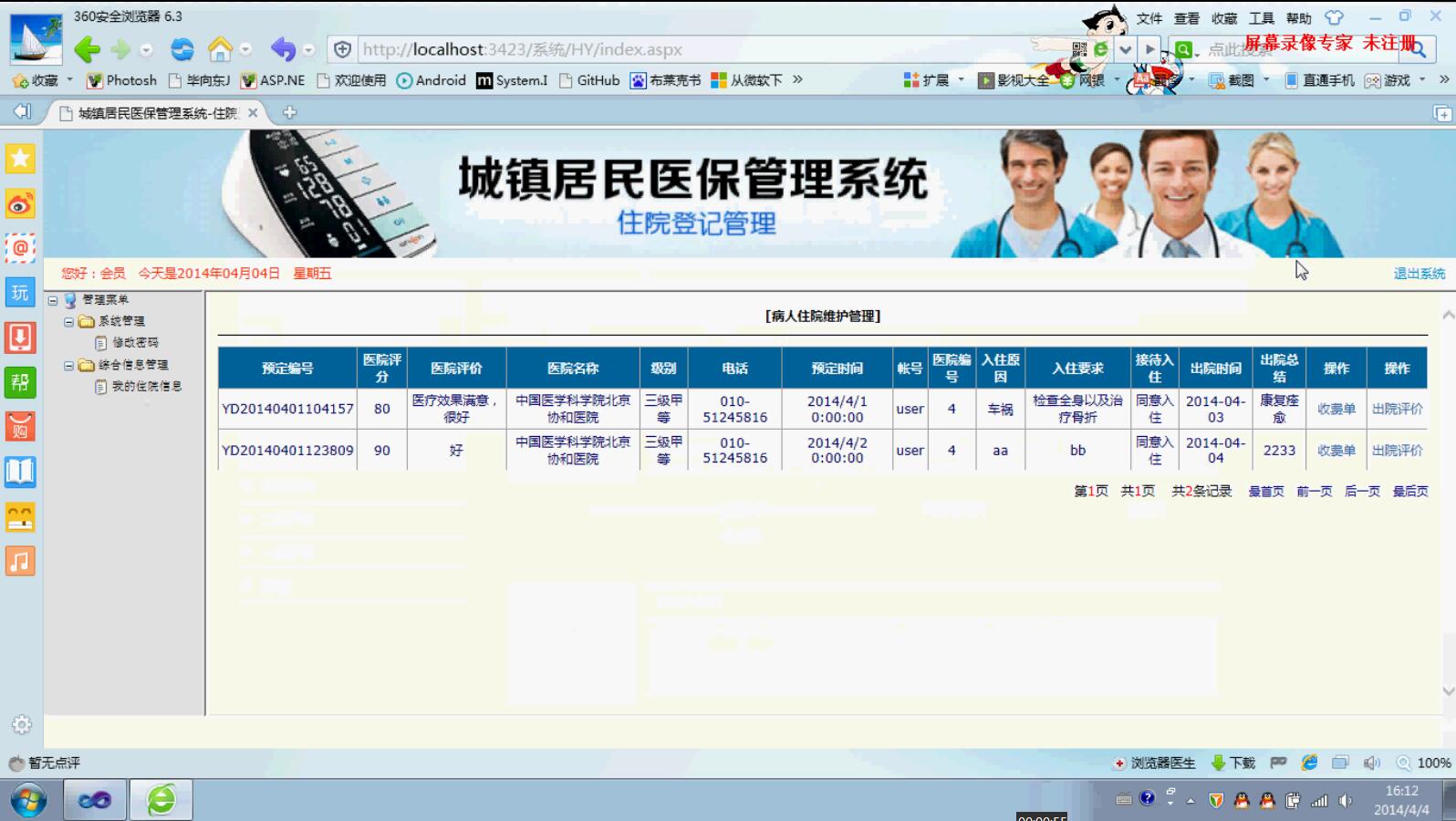Open Windows Start button
The width and height of the screenshot is (1456, 821).
(x=28, y=800)
